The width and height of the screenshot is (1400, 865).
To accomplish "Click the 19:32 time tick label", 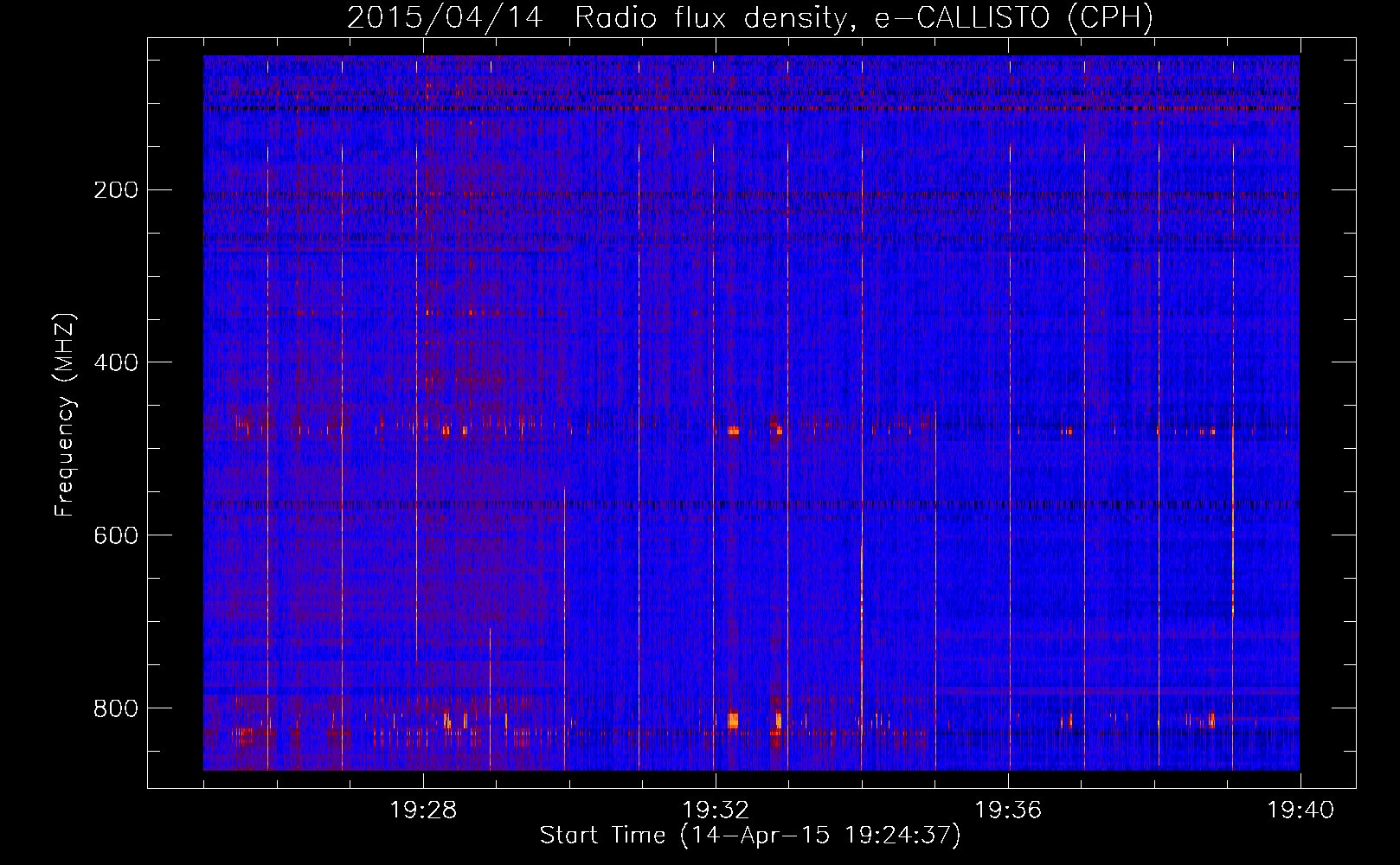I will 716,811.
